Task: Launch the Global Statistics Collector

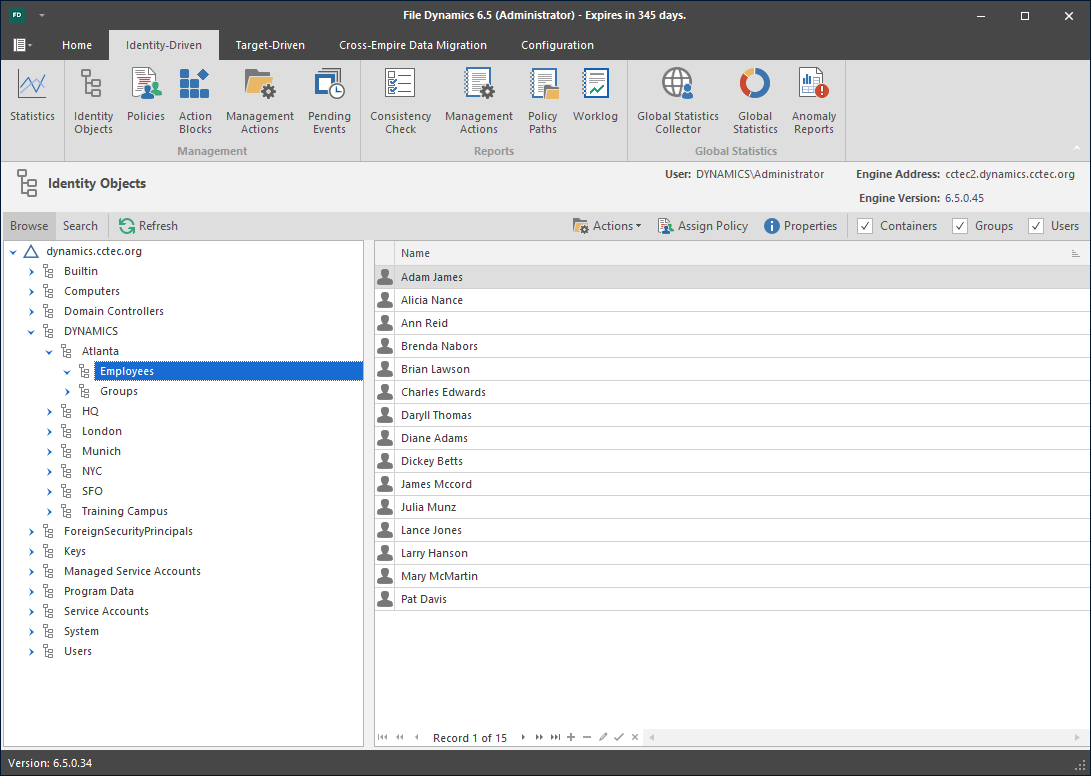Action: coord(677,101)
